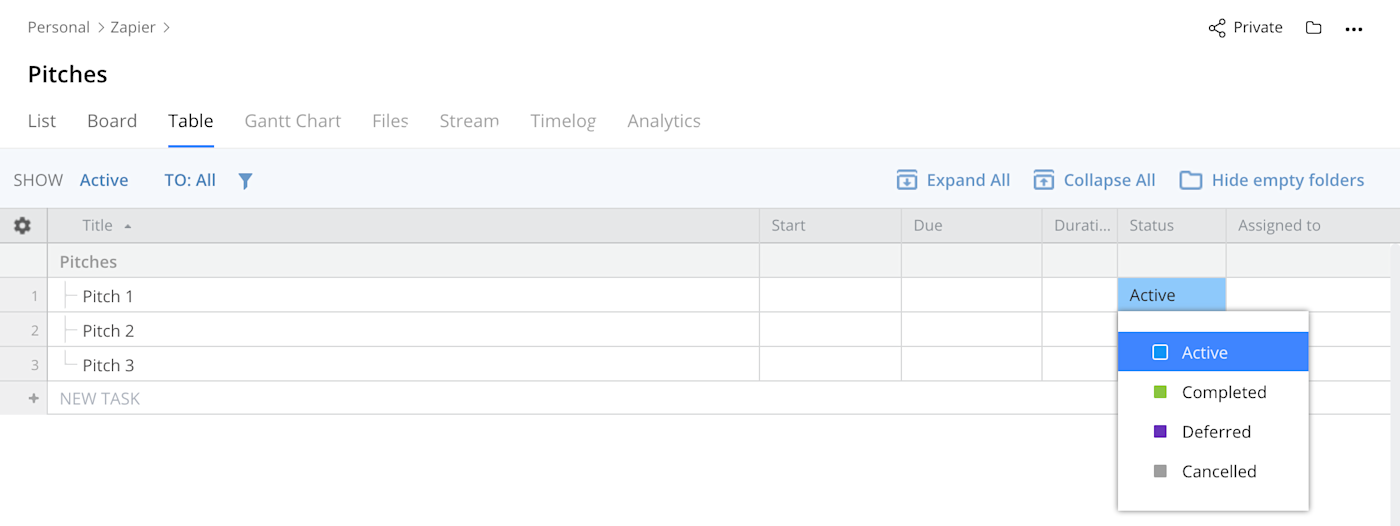Viewport: 1400px width, 526px height.
Task: Click the NEW TASK input row
Action: click(582, 398)
